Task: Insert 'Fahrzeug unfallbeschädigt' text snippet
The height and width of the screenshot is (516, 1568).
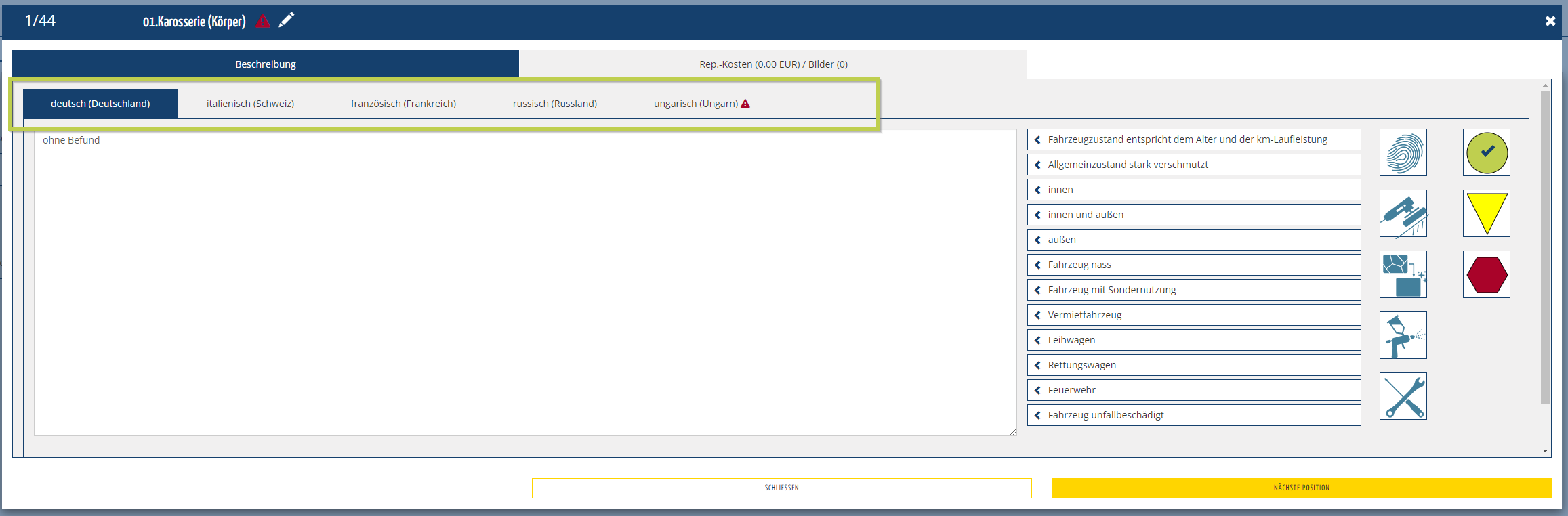Action: tap(1193, 415)
